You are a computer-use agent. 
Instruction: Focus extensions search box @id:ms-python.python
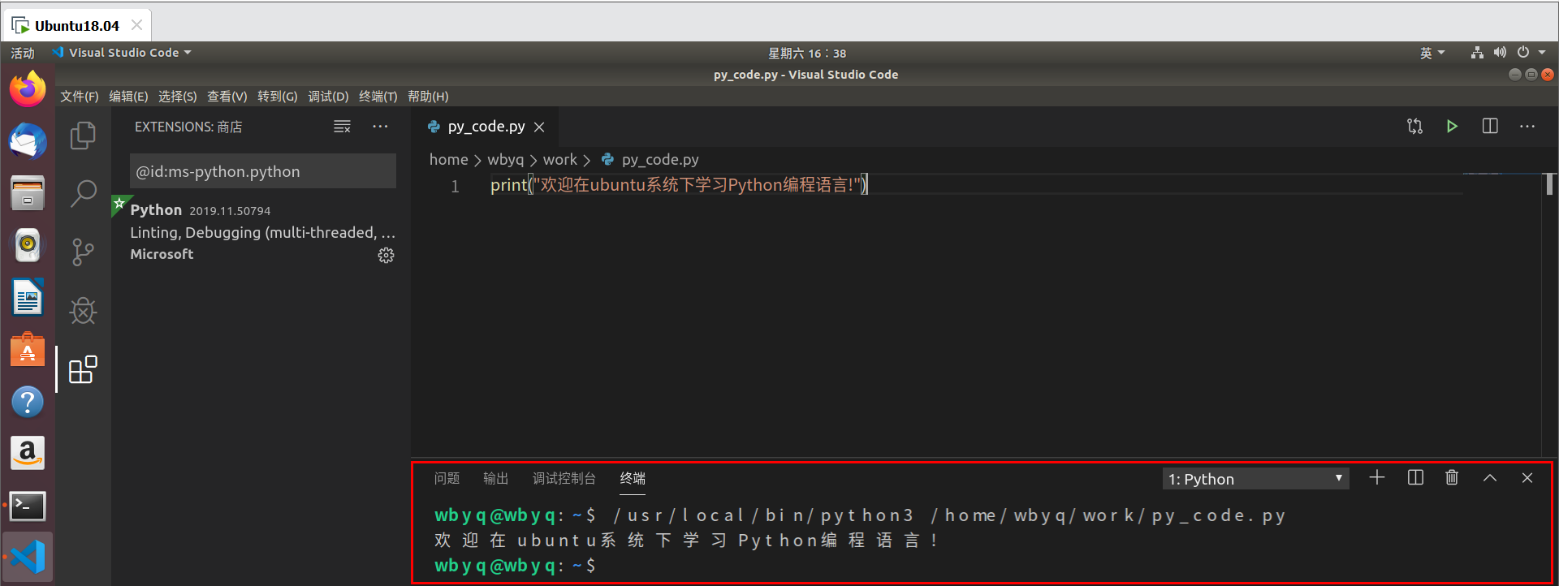click(x=263, y=171)
